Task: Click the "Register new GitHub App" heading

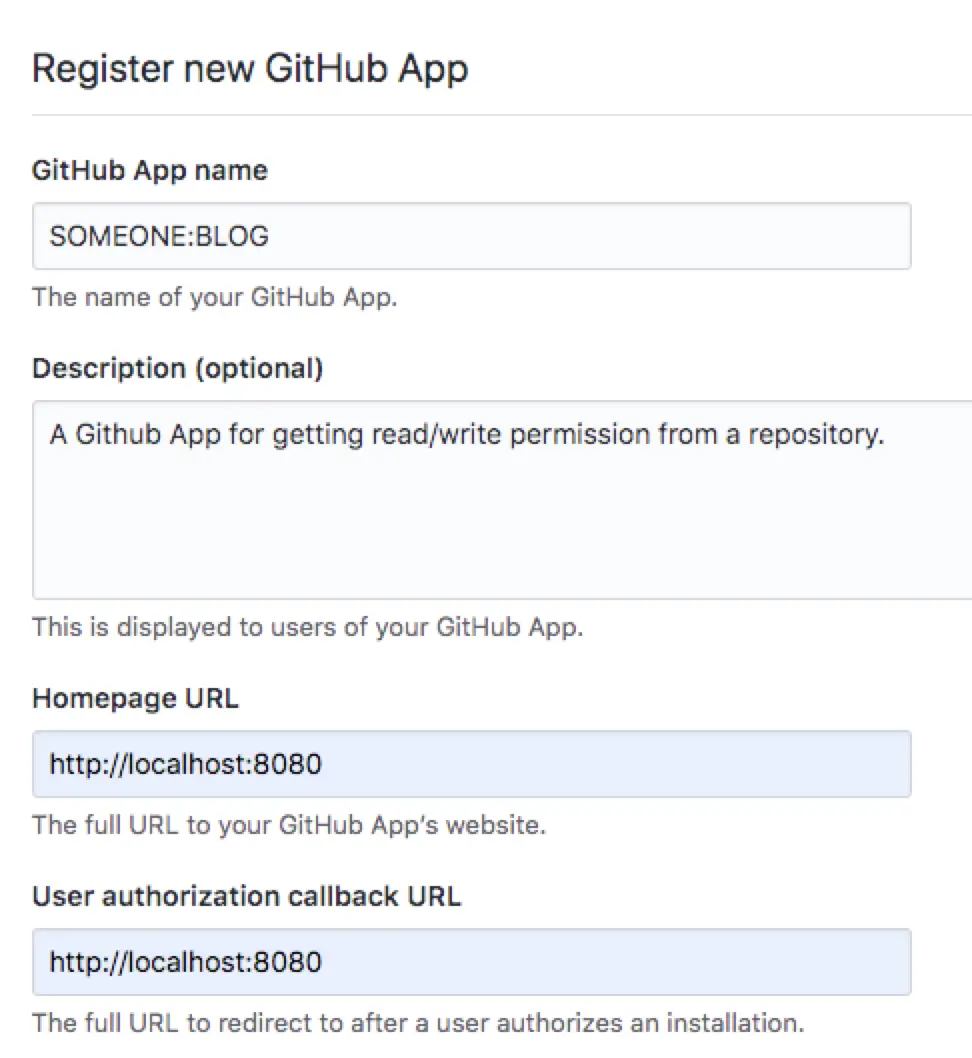Action: (x=250, y=69)
